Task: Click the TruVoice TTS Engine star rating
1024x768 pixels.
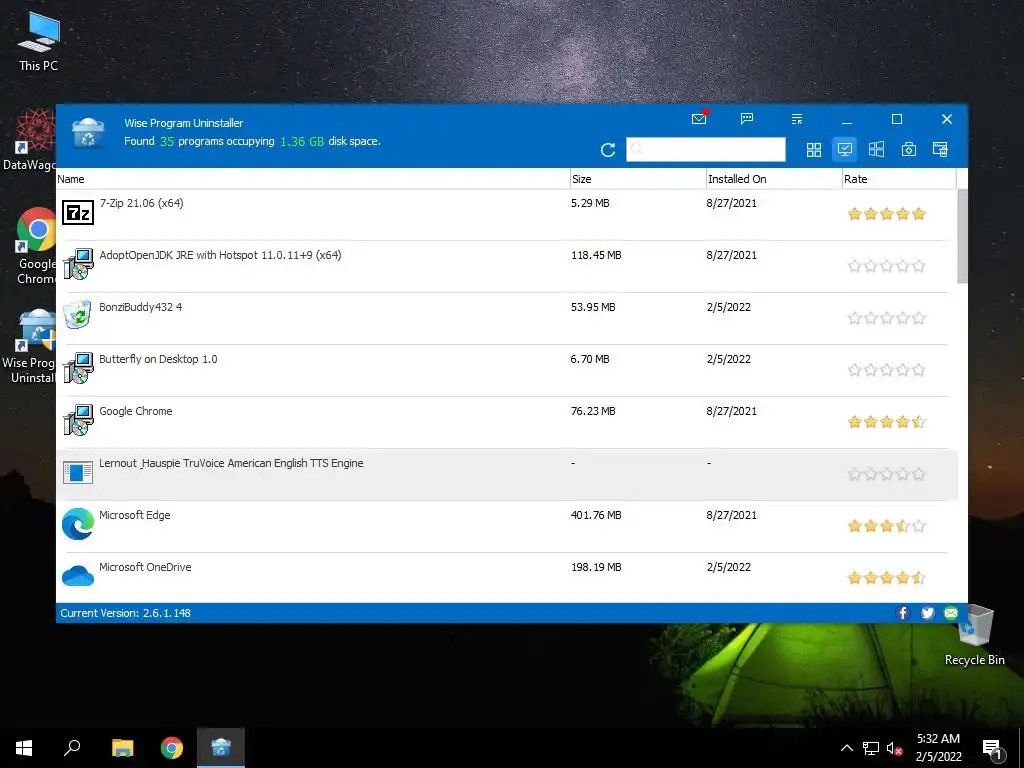Action: coord(886,474)
